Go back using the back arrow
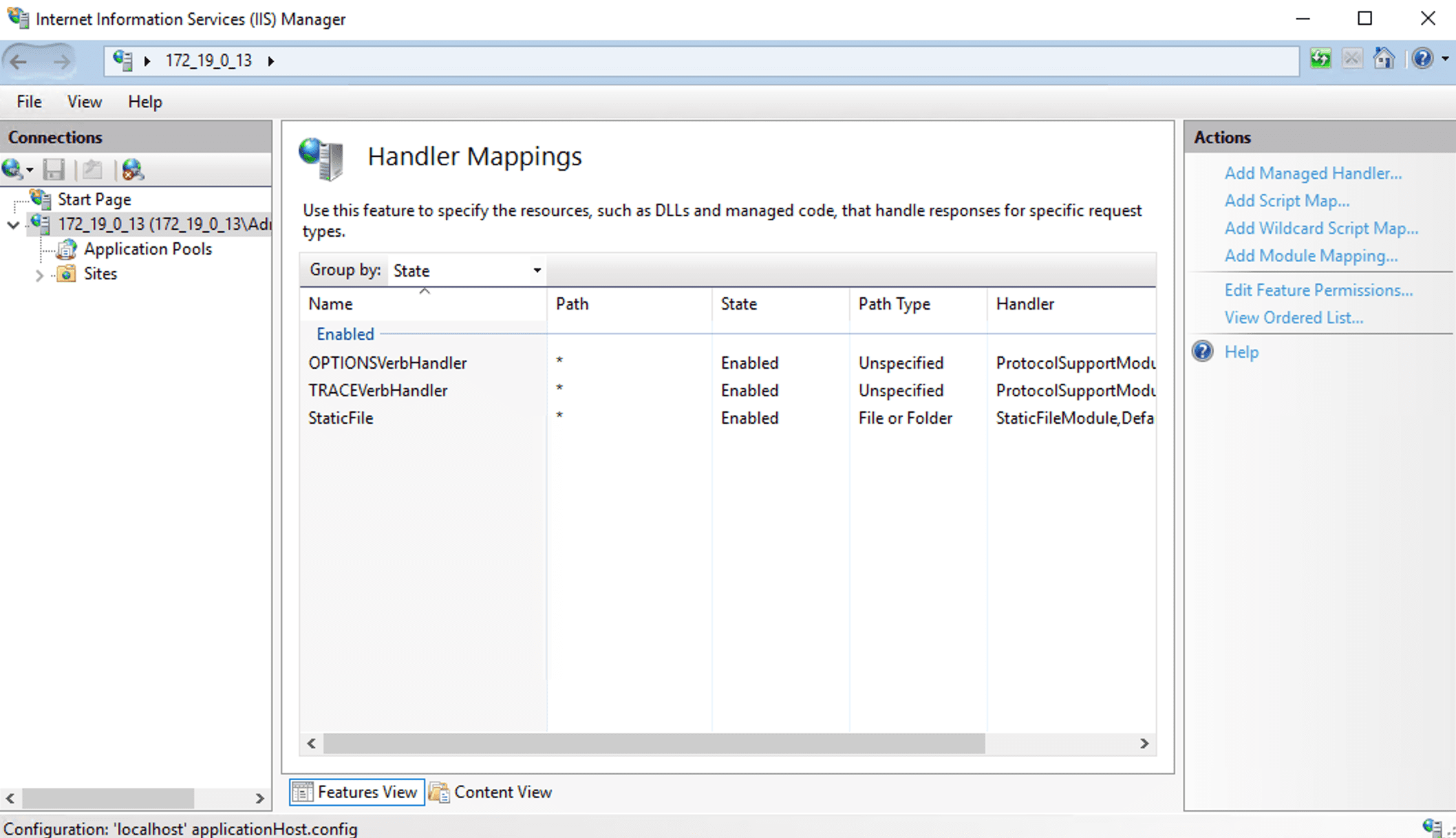The height and width of the screenshot is (838, 1456). (x=19, y=61)
